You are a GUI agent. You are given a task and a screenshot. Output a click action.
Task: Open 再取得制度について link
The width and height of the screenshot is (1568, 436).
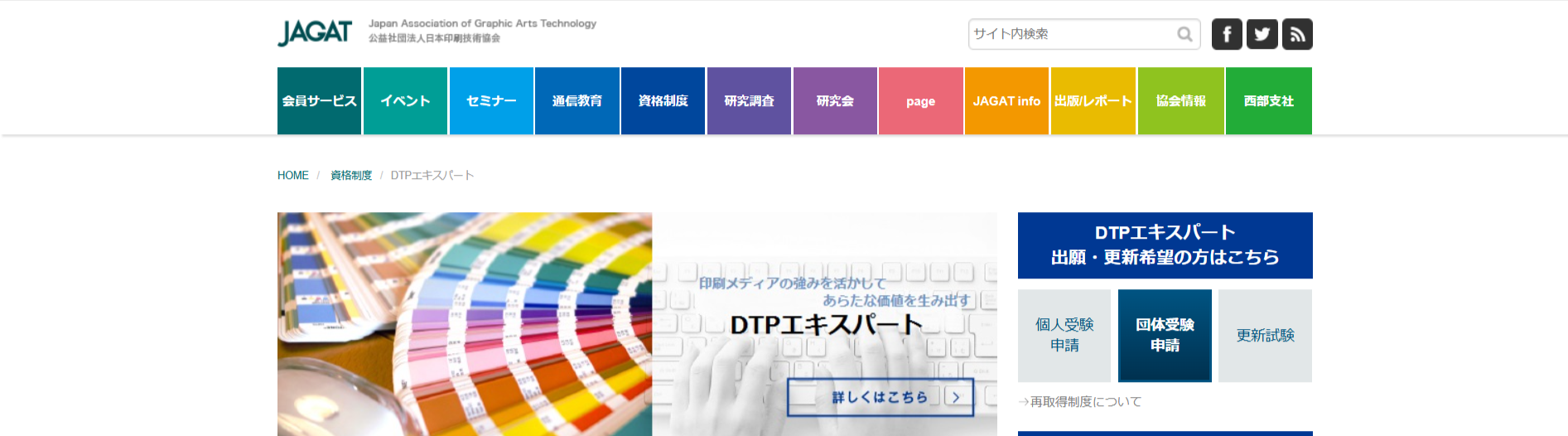coord(1080,402)
